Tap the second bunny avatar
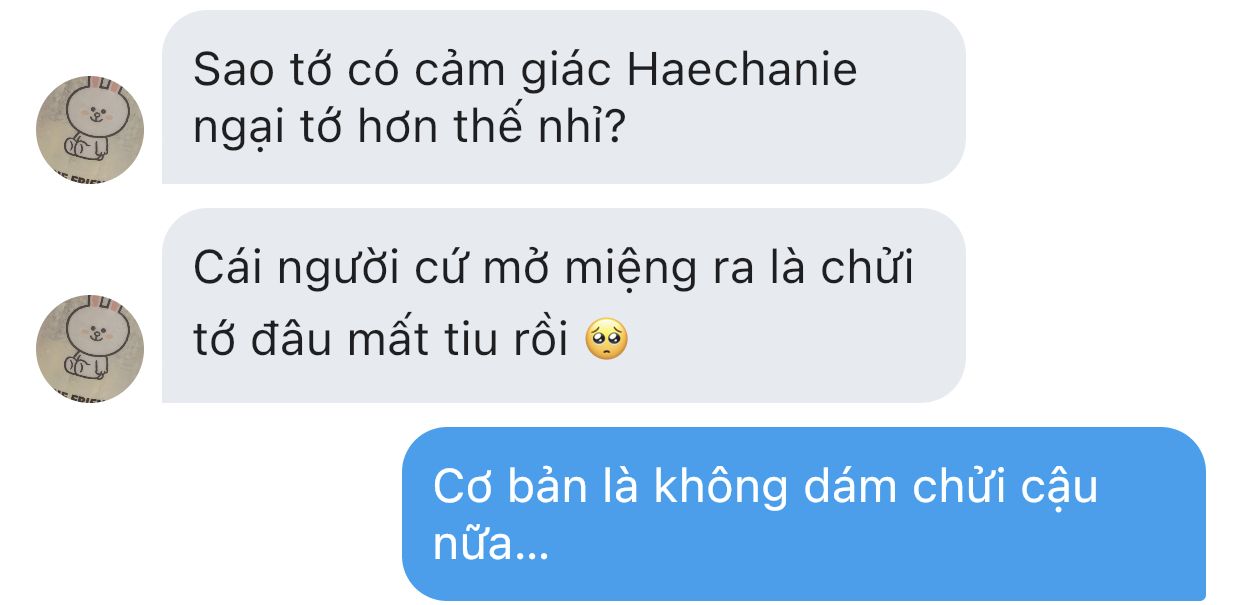This screenshot has height=605, width=1242. coord(90,348)
